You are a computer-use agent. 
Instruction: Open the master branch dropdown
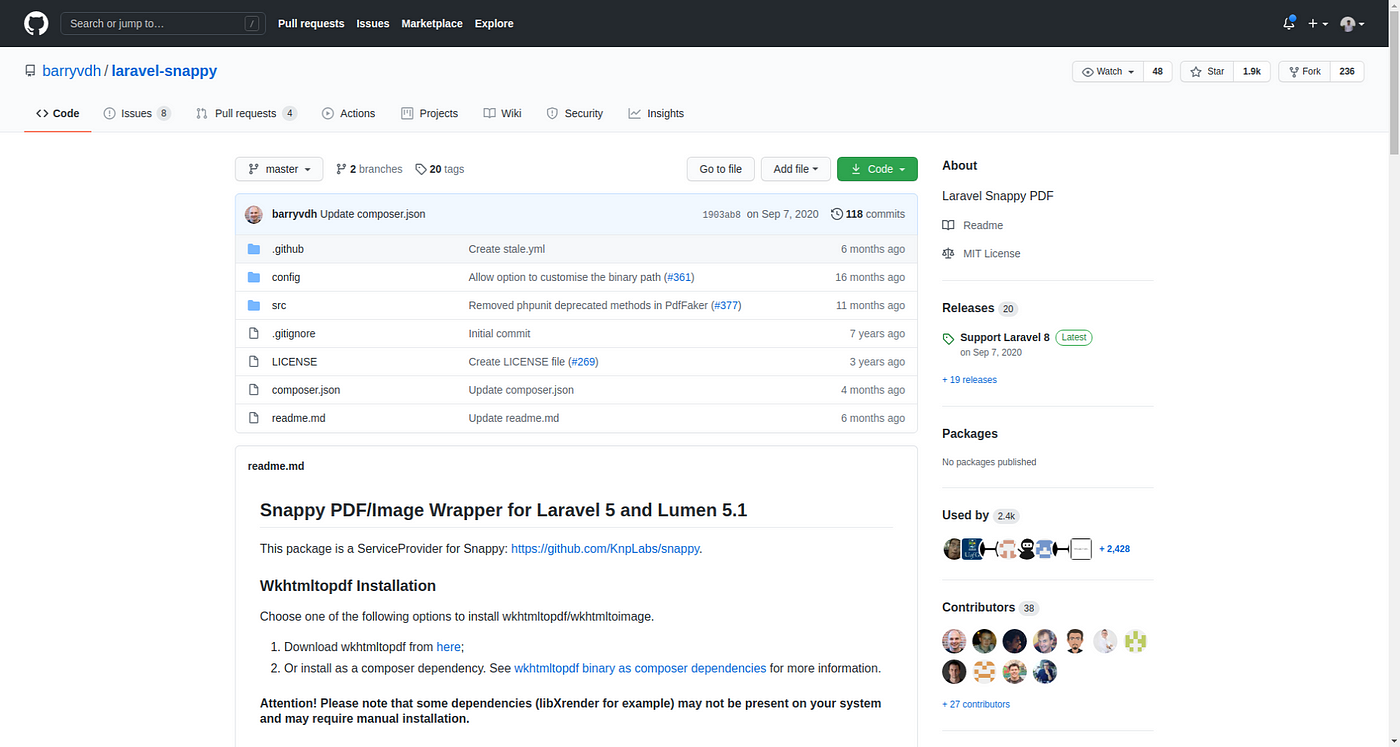(279, 169)
